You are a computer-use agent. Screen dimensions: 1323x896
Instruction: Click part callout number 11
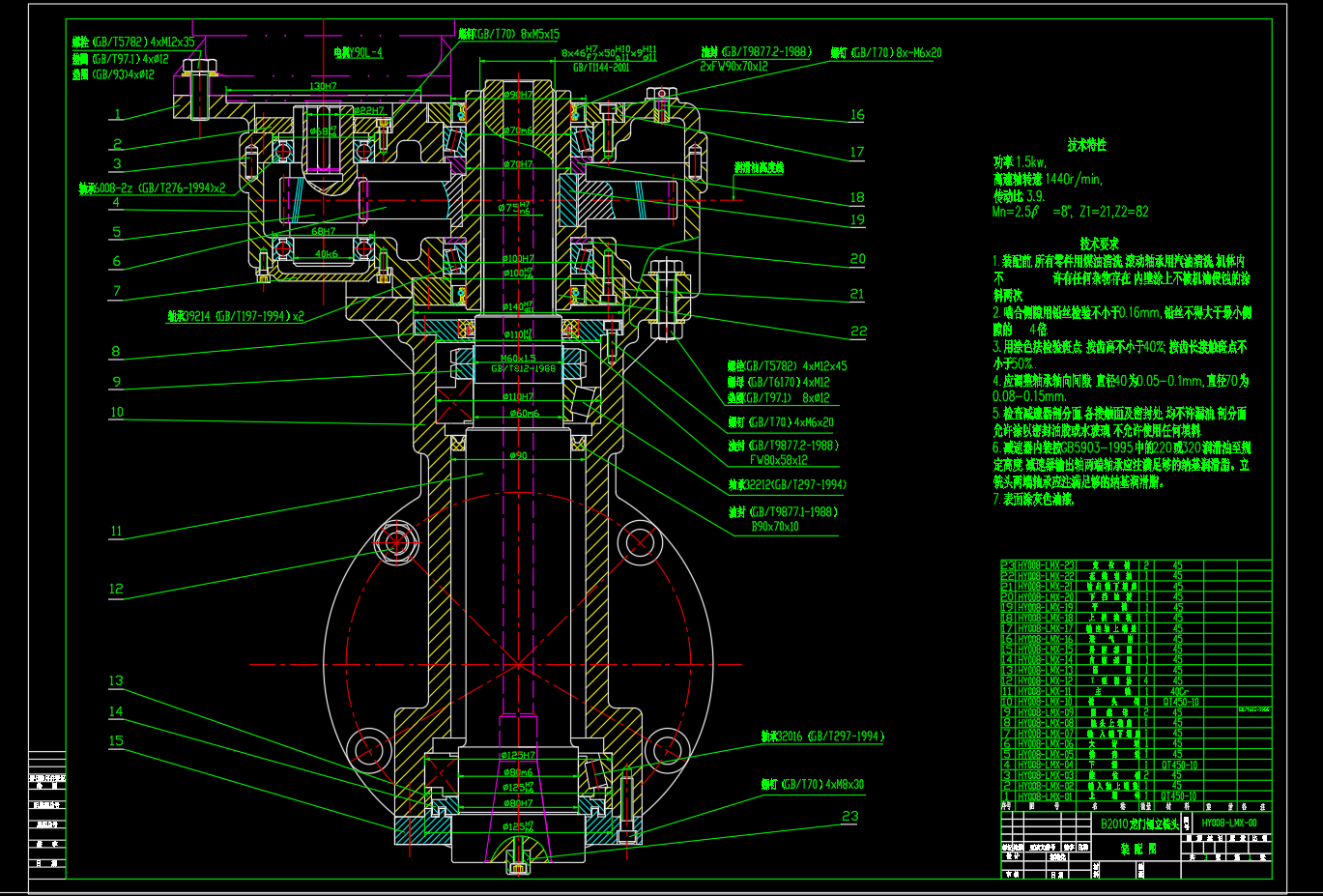coord(116,531)
